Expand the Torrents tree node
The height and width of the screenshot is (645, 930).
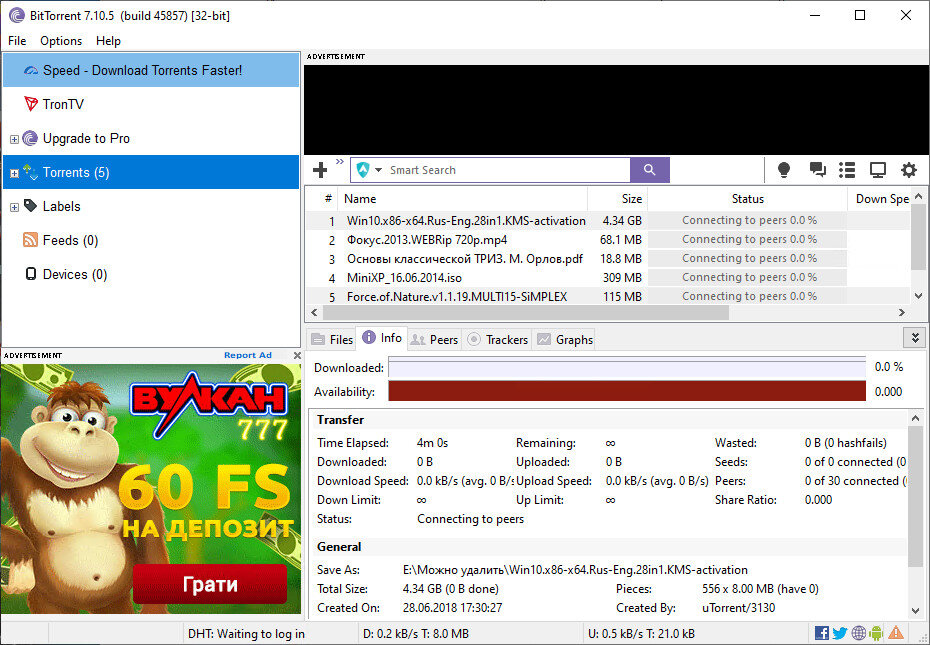[14, 173]
